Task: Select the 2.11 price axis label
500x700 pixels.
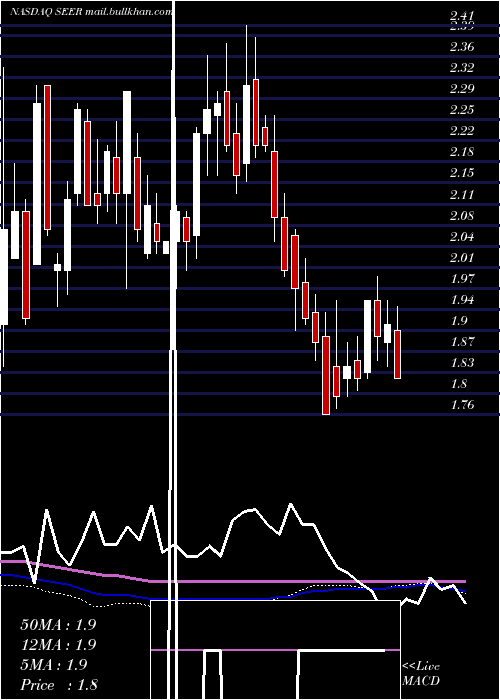Action: pos(462,195)
